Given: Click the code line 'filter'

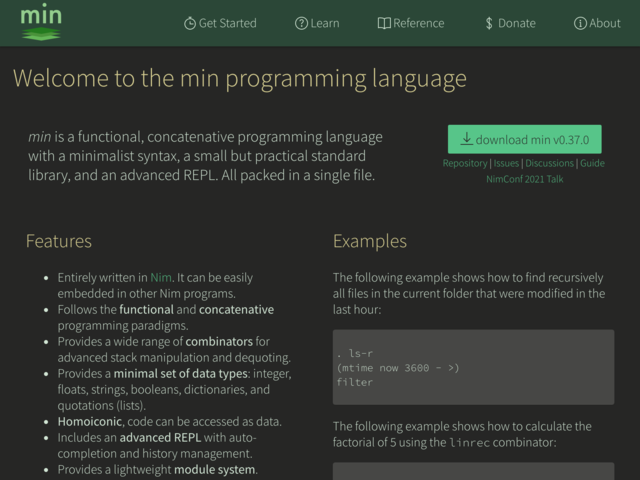Looking at the screenshot, I should 355,382.
